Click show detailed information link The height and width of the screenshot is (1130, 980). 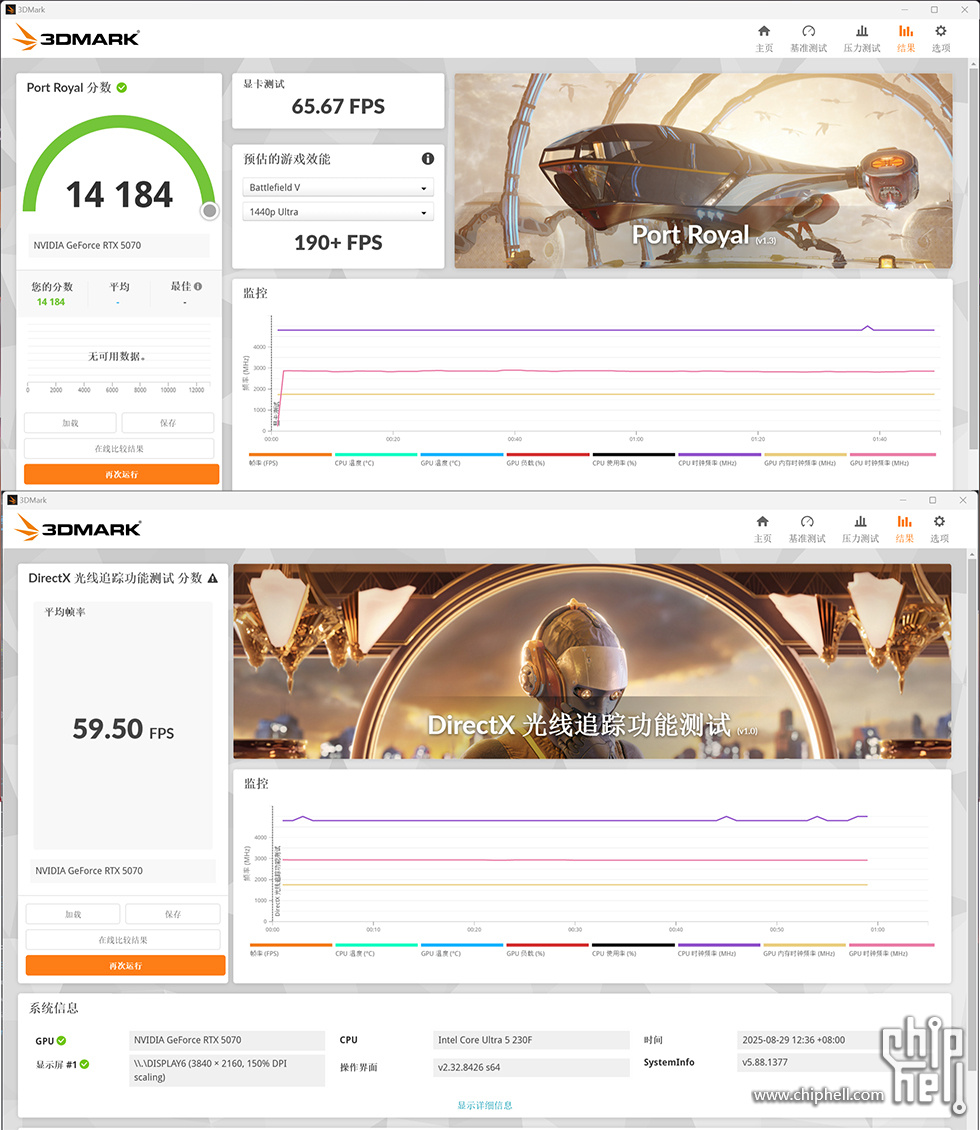[485, 1105]
